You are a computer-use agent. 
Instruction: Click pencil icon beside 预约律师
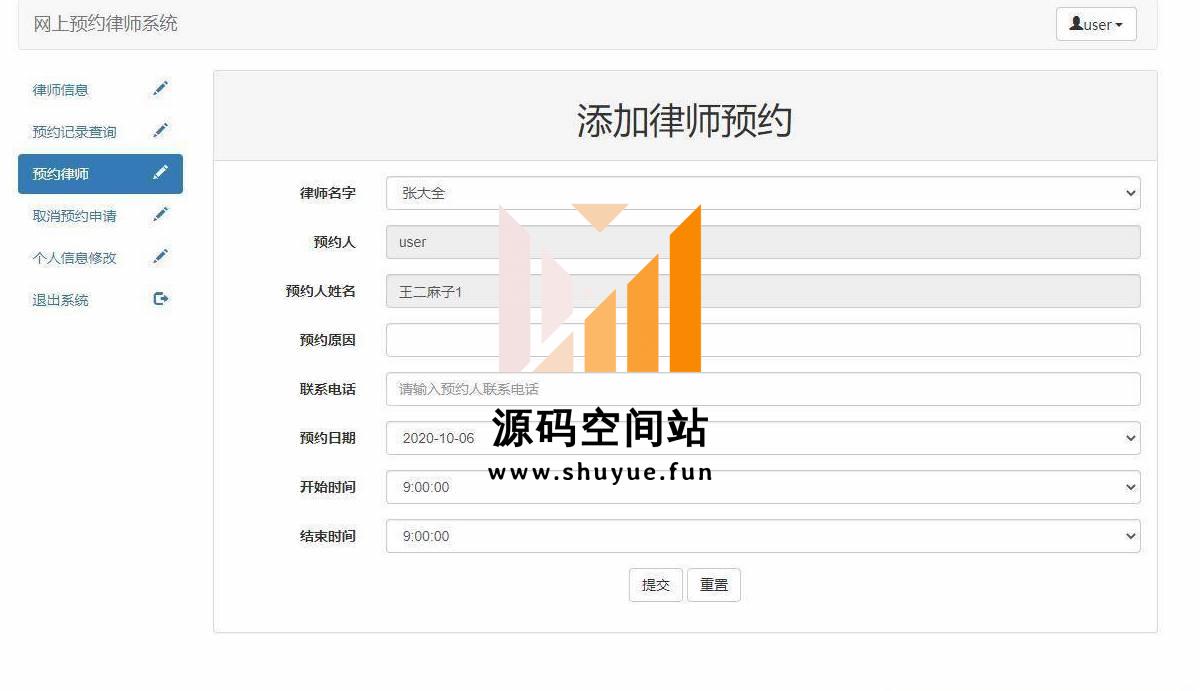click(160, 173)
